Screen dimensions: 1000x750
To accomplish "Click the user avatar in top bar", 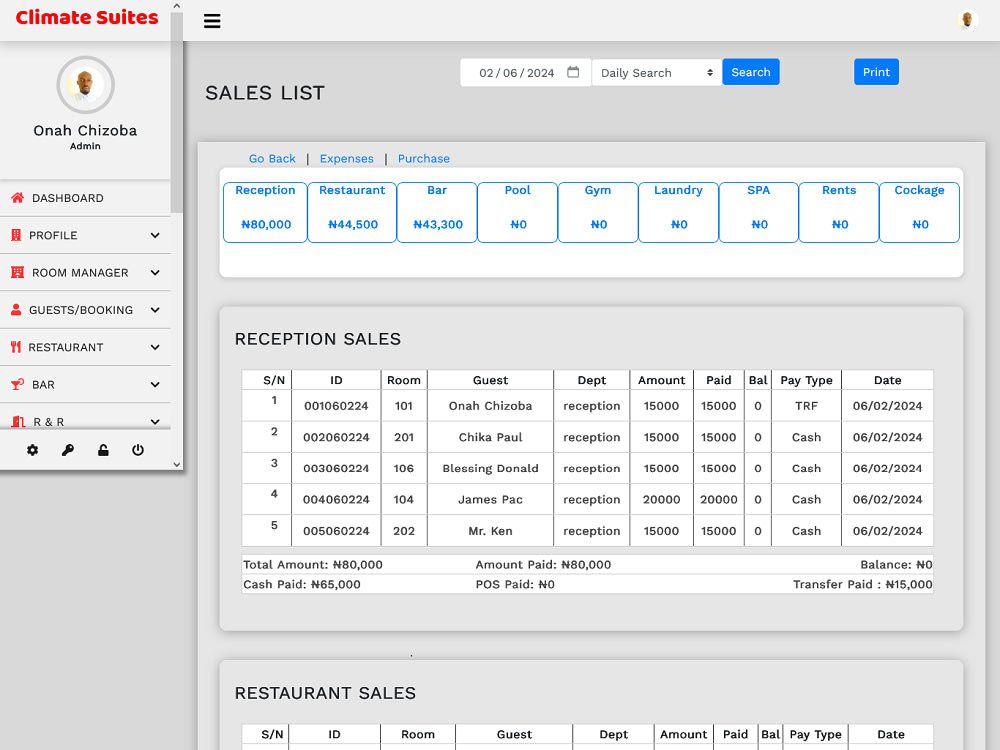I will [x=967, y=20].
